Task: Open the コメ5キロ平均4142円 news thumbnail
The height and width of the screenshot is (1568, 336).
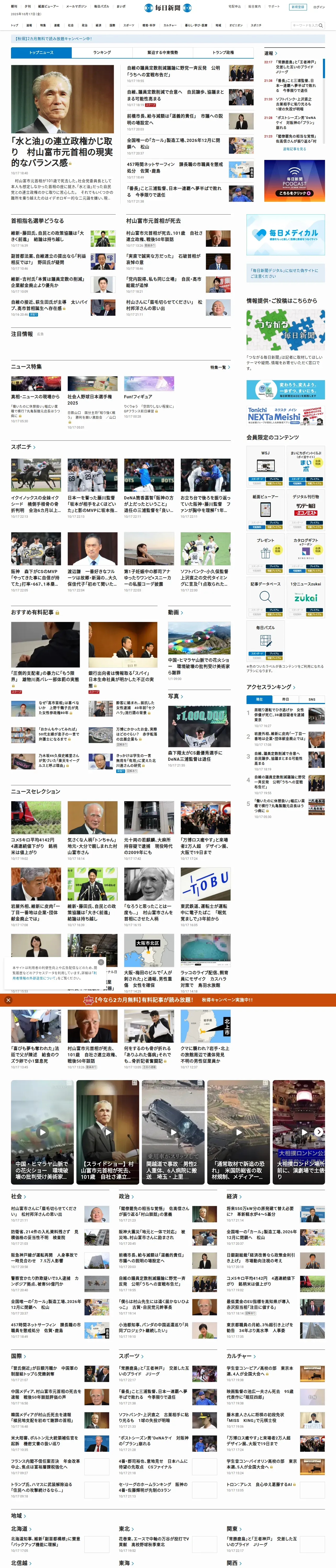Action: [x=36, y=817]
